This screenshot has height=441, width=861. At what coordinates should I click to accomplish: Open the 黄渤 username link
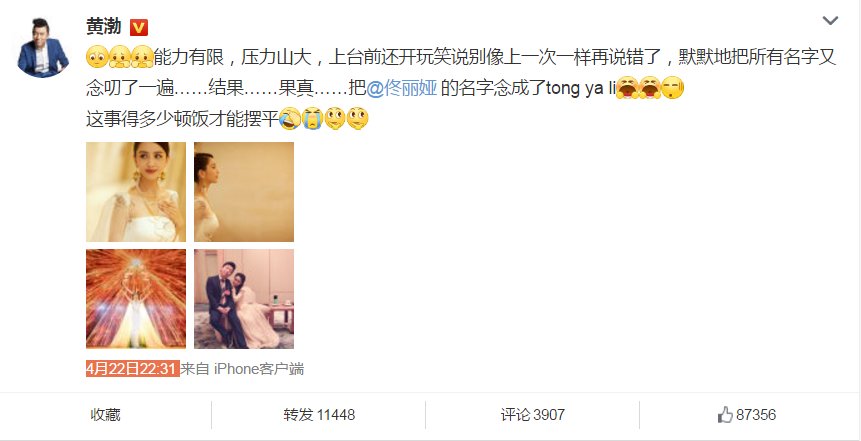[x=104, y=26]
